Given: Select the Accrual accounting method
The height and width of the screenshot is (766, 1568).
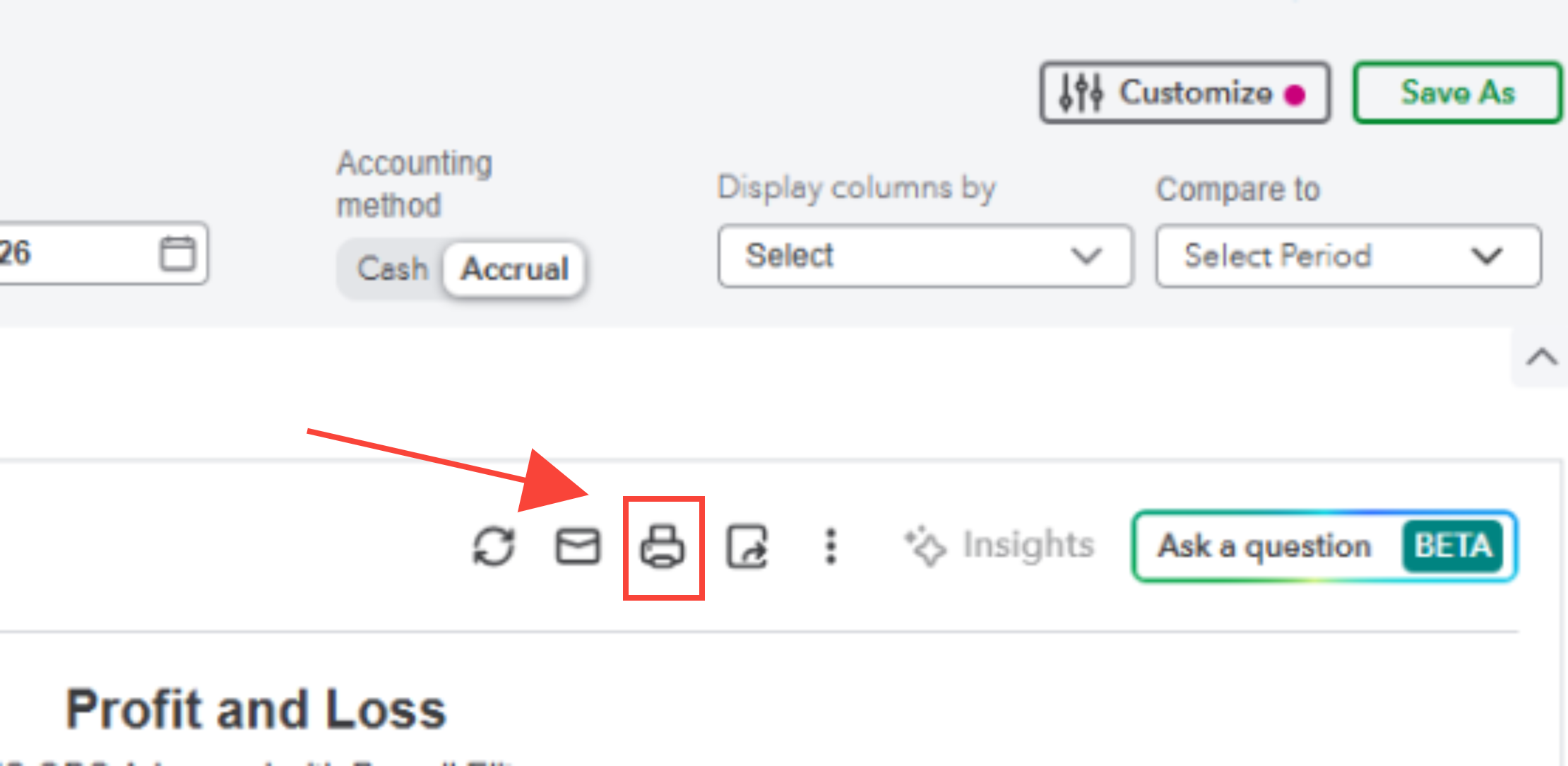Looking at the screenshot, I should click(514, 269).
